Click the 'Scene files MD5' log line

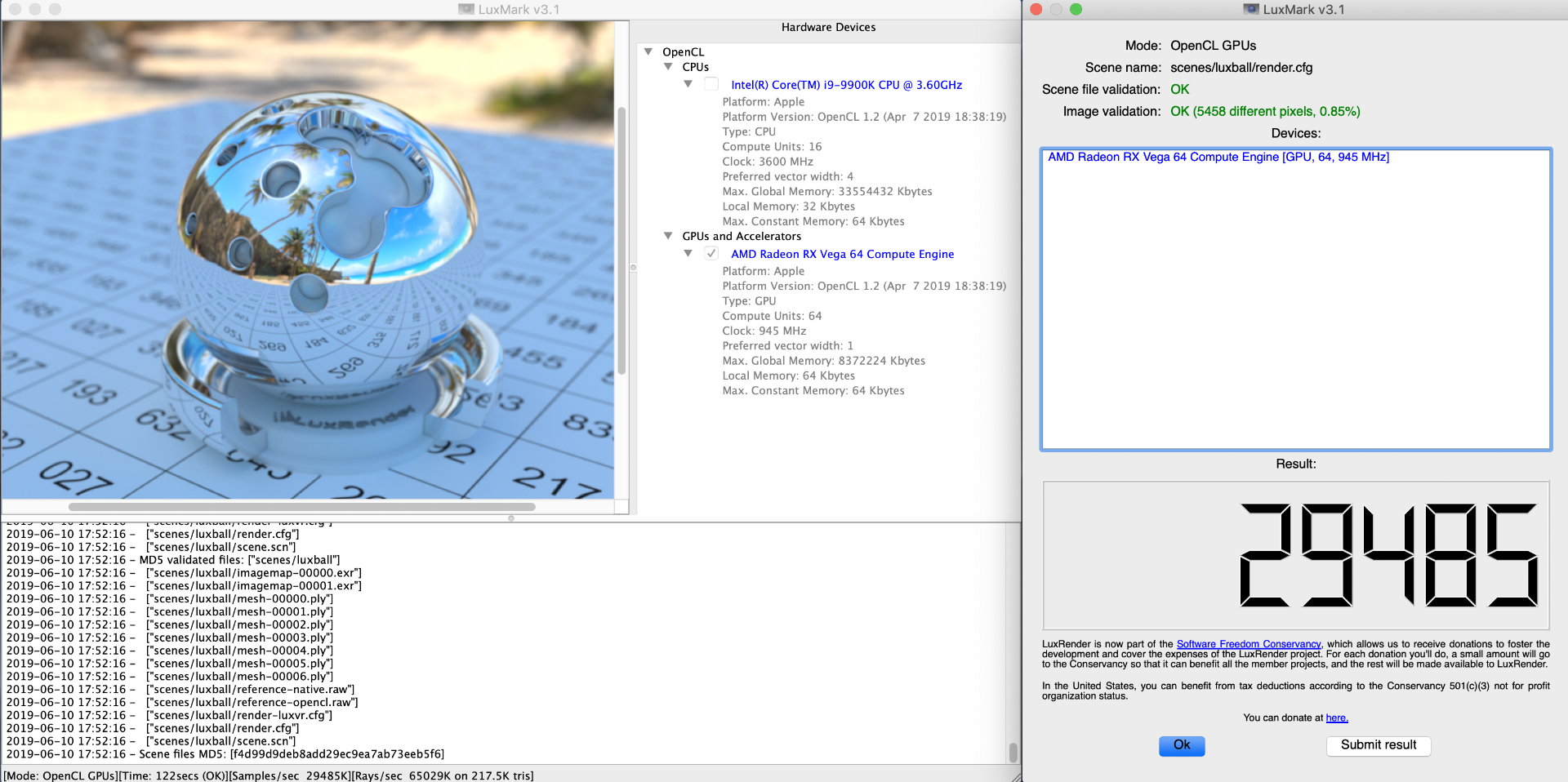point(225,754)
